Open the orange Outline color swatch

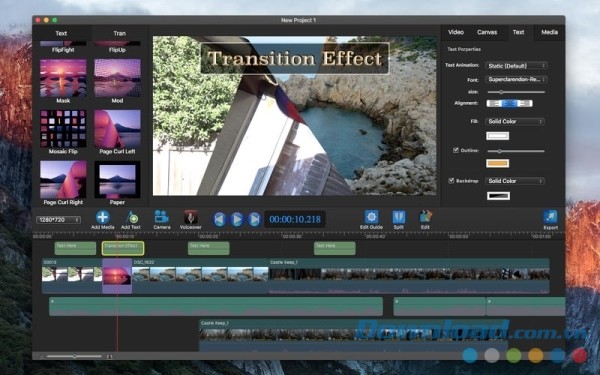(497, 164)
